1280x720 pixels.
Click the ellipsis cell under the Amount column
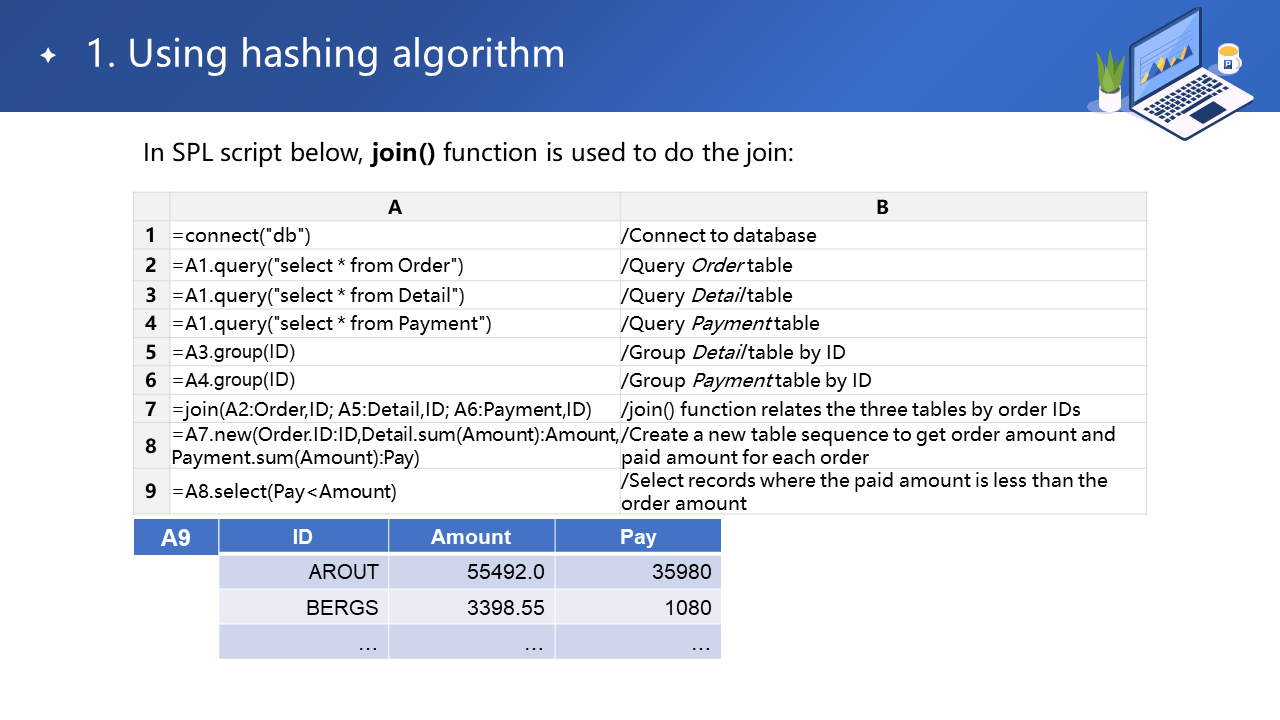tap(471, 642)
